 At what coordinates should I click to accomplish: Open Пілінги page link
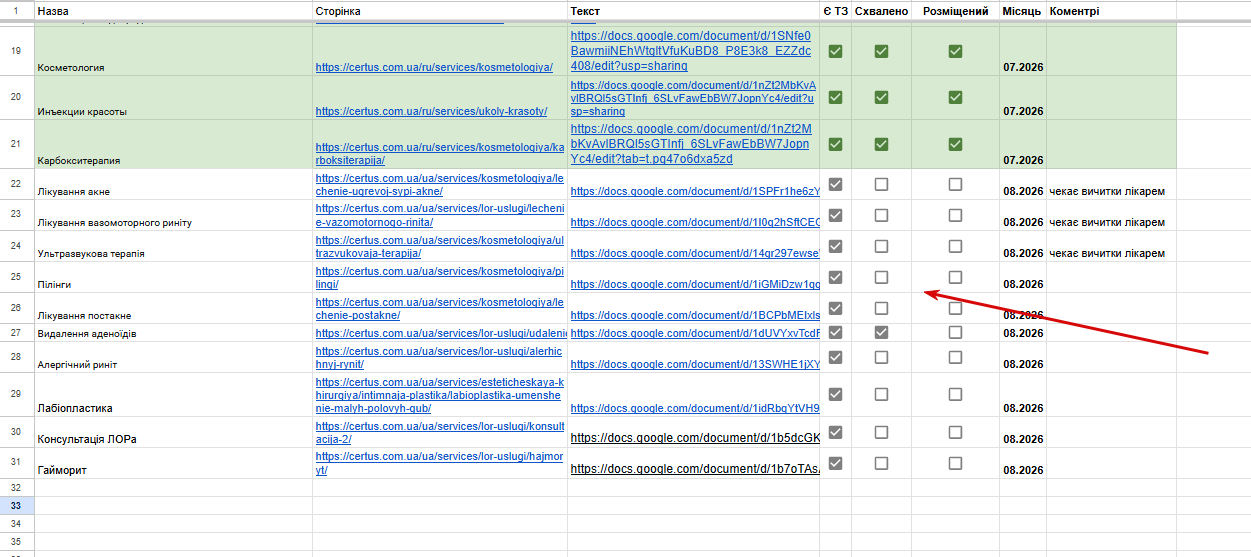(x=440, y=278)
